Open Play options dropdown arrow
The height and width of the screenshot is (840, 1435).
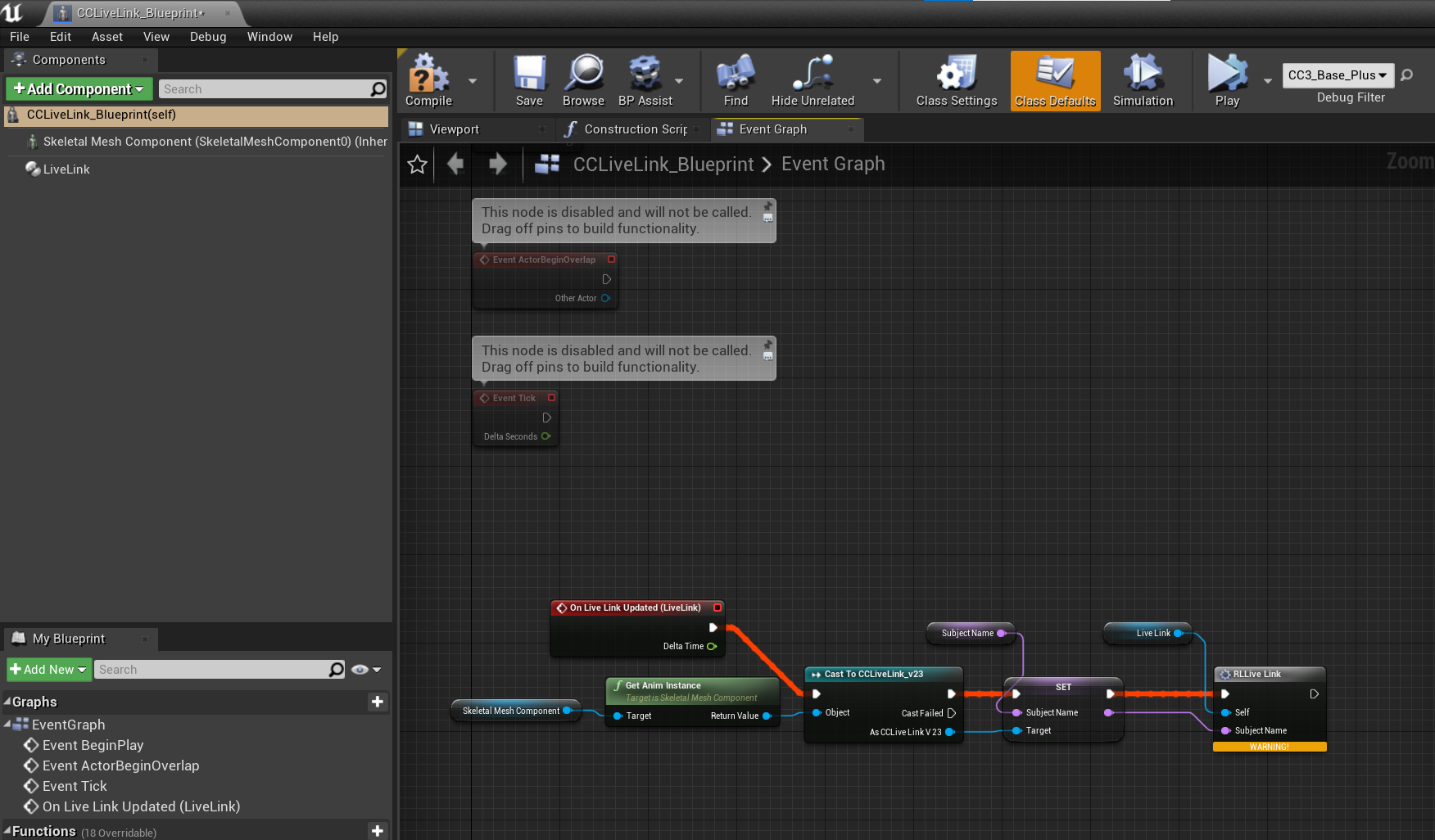pos(1268,80)
